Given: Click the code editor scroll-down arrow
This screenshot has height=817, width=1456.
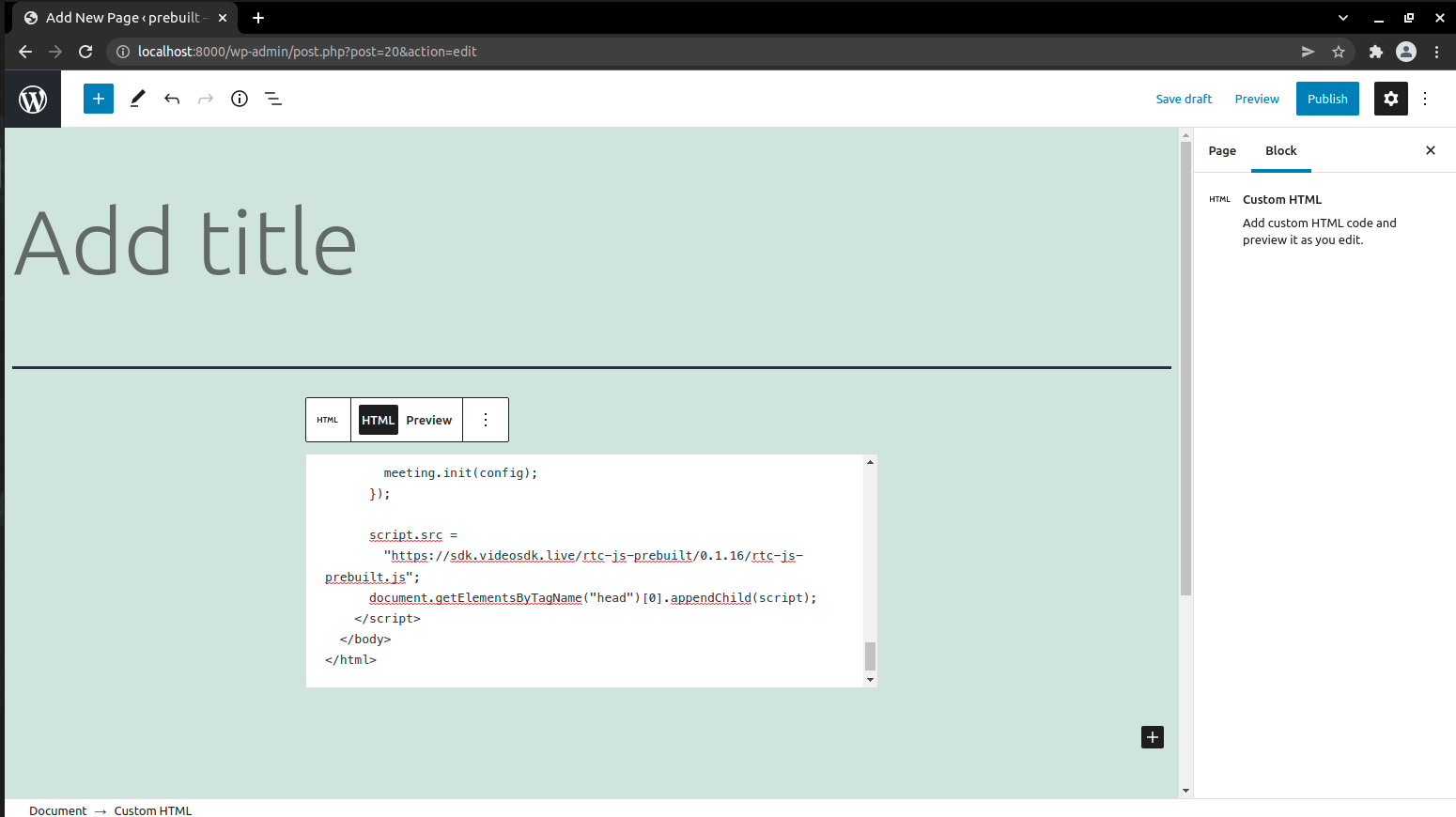Looking at the screenshot, I should click(x=870, y=680).
